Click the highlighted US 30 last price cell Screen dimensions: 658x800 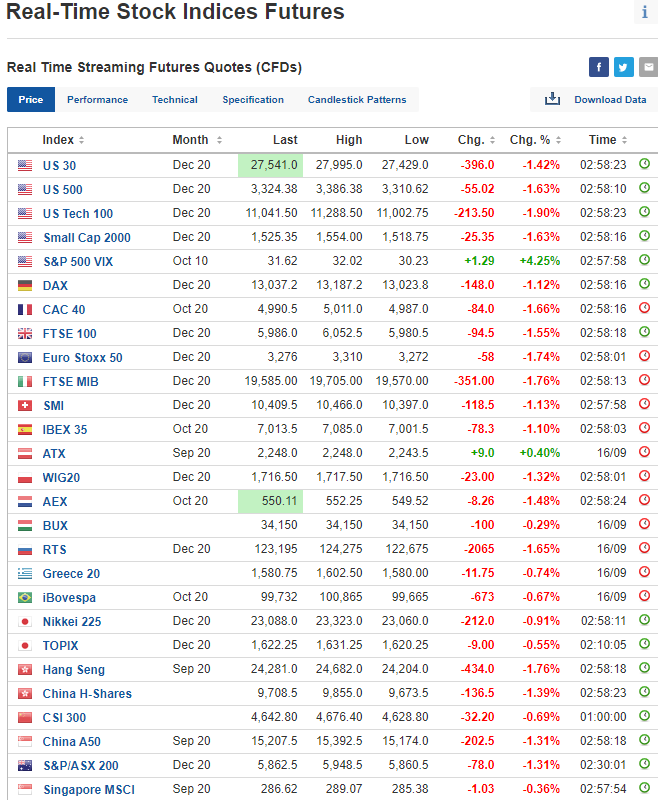pos(270,164)
